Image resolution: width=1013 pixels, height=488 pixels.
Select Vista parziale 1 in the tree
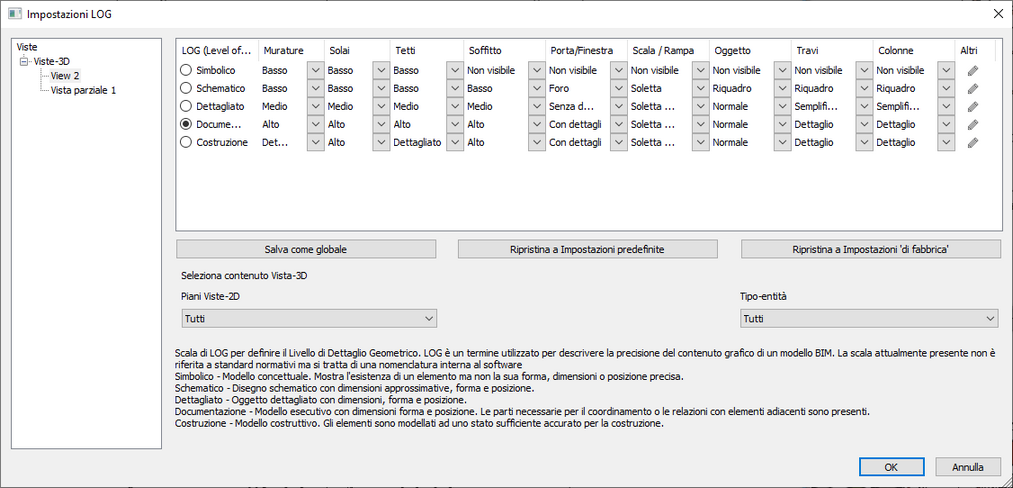click(83, 90)
